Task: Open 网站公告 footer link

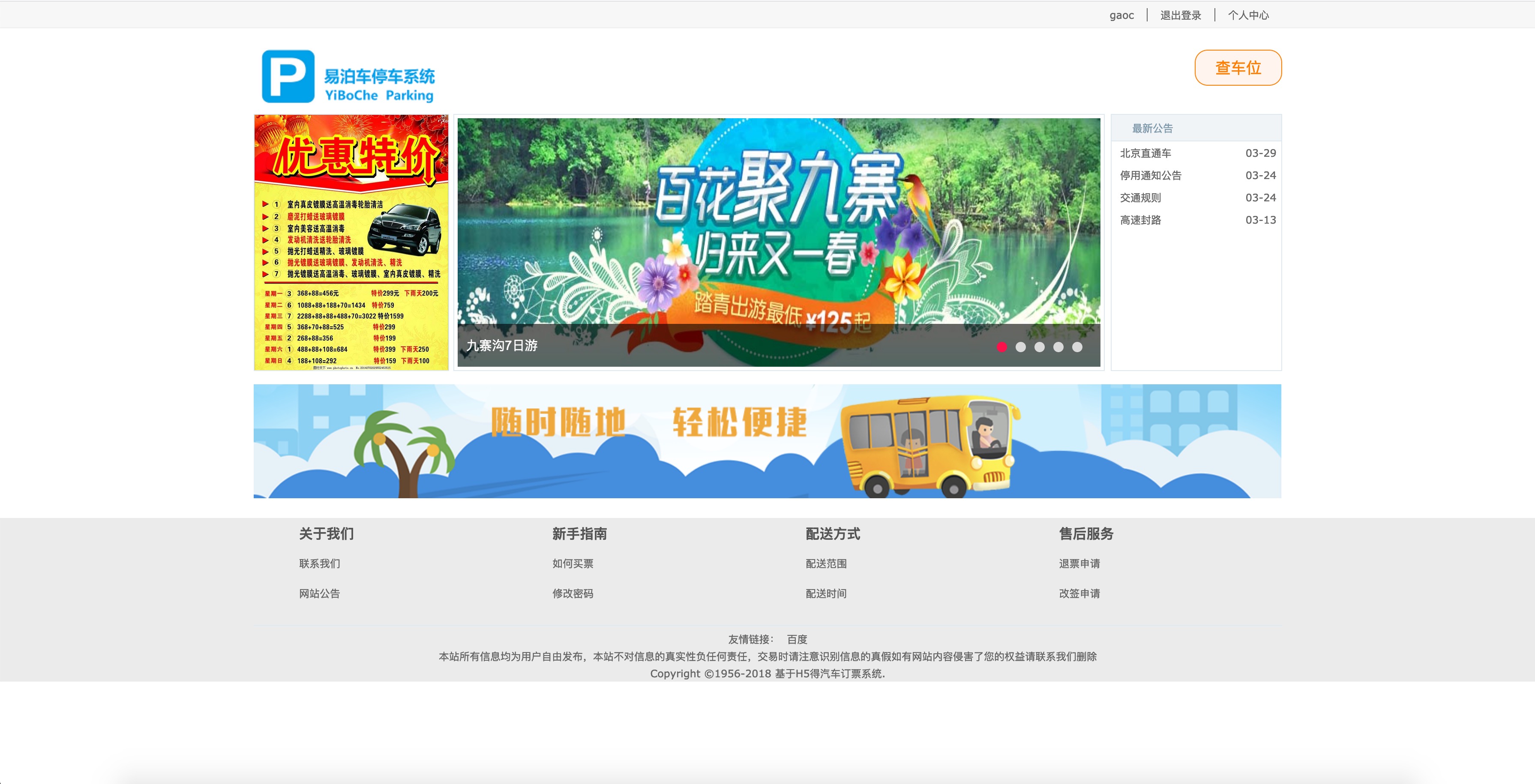Action: 319,593
